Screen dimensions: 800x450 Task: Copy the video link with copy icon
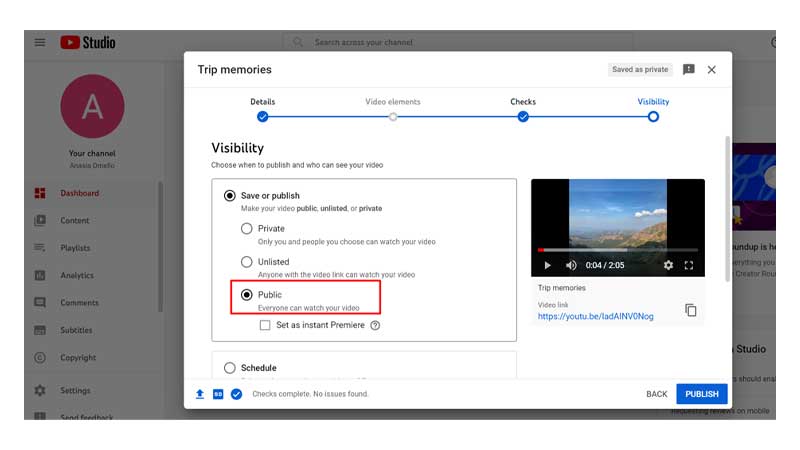[x=690, y=310]
